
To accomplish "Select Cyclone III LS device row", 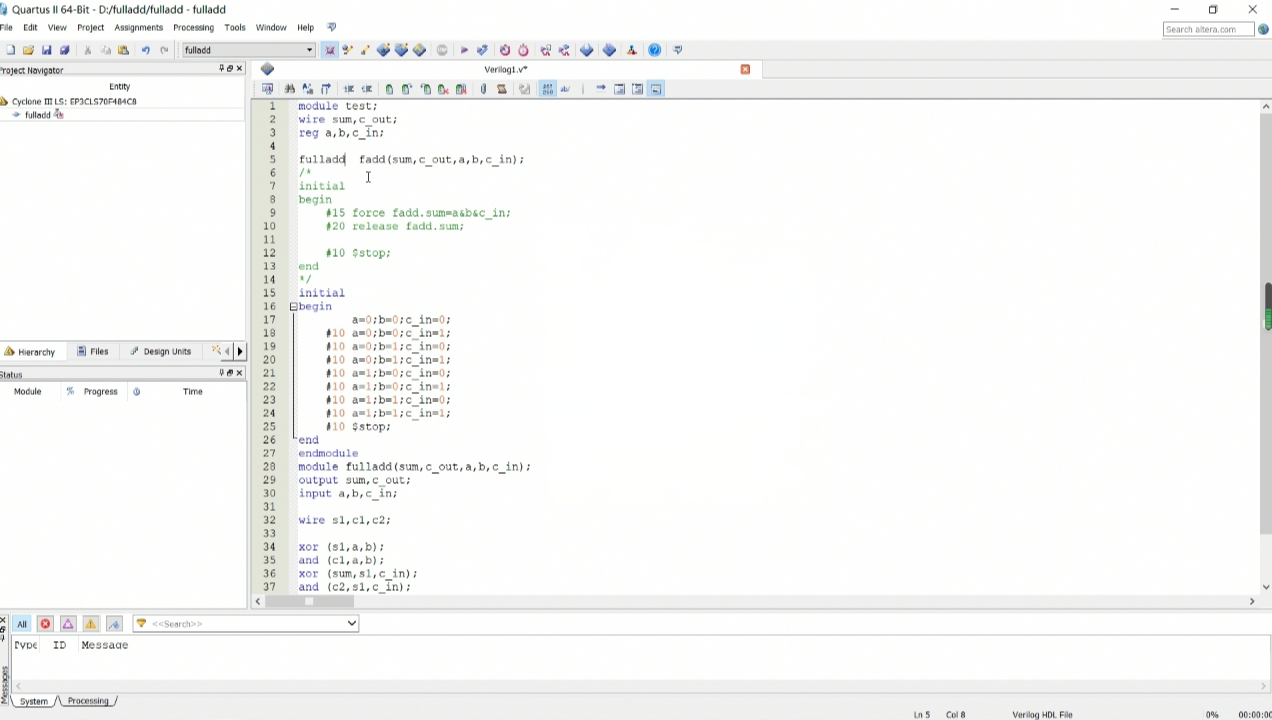I will 74,102.
